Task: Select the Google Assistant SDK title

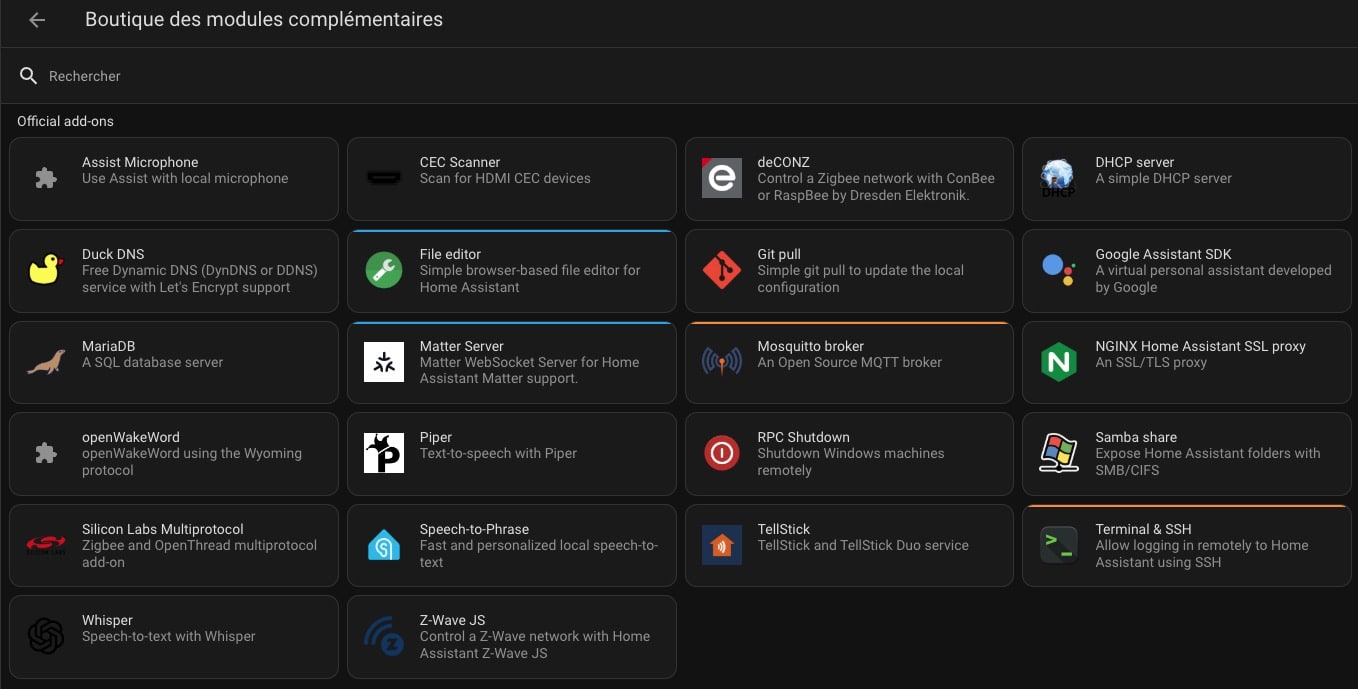Action: [1164, 254]
